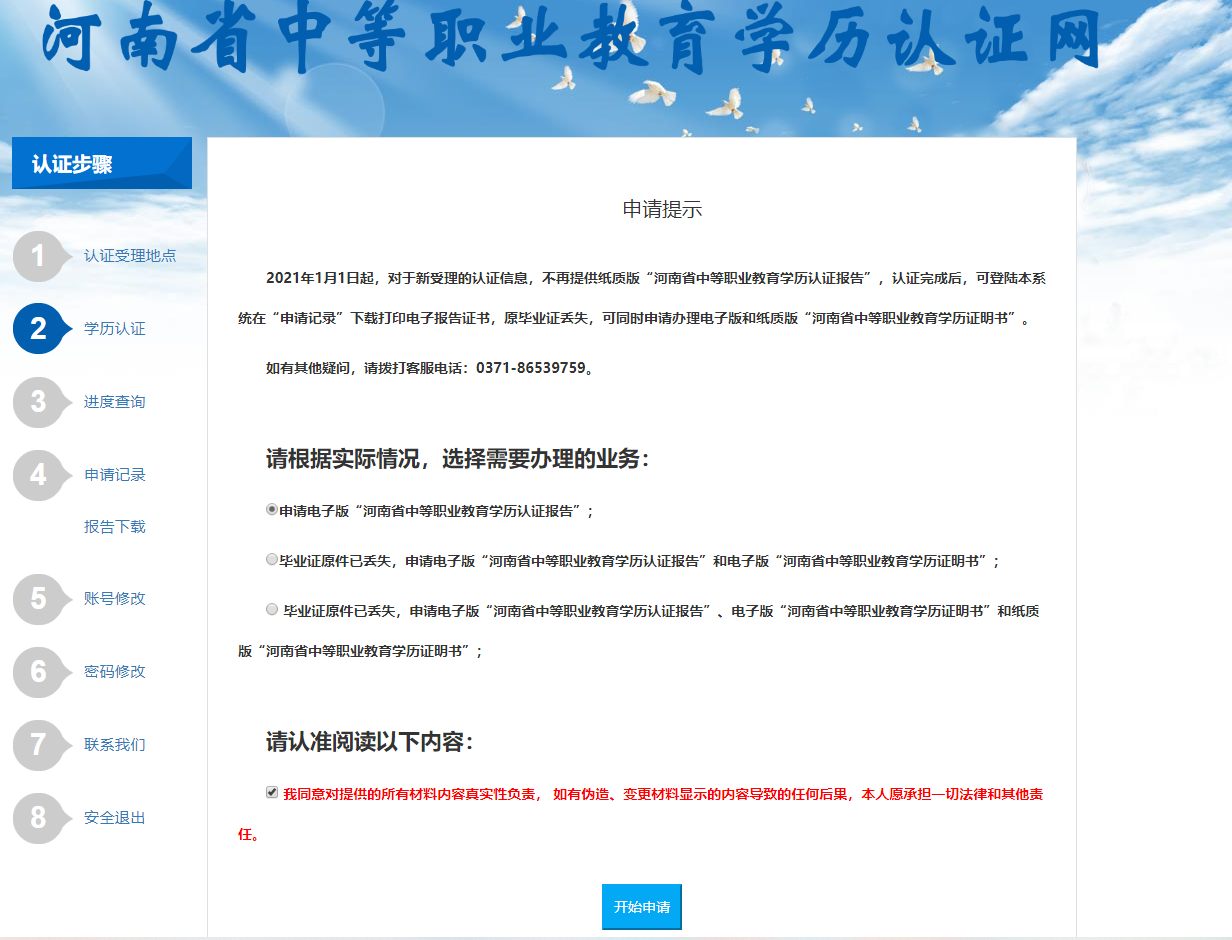
Task: Click the step 5 circle icon
Action: click(38, 599)
